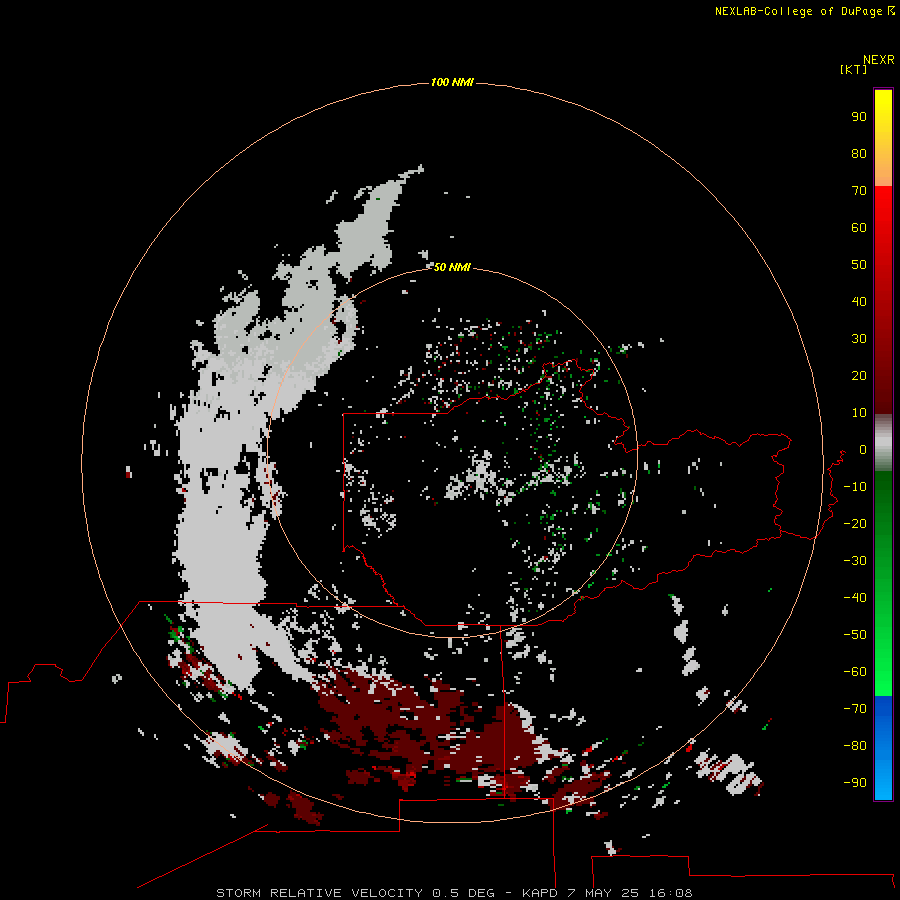Click the -30 value on velocity scale

click(855, 561)
